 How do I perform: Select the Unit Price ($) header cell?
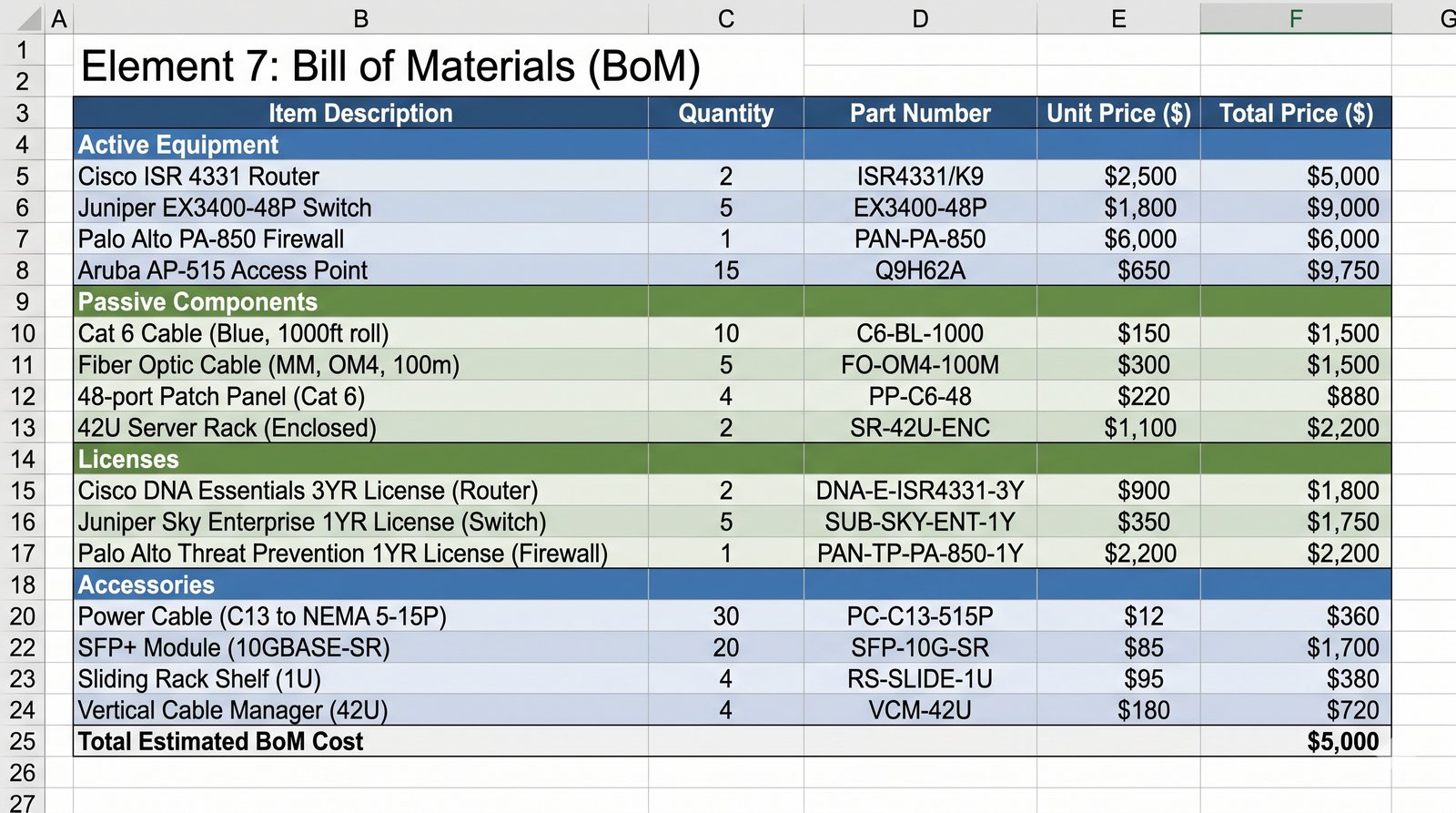1118,114
